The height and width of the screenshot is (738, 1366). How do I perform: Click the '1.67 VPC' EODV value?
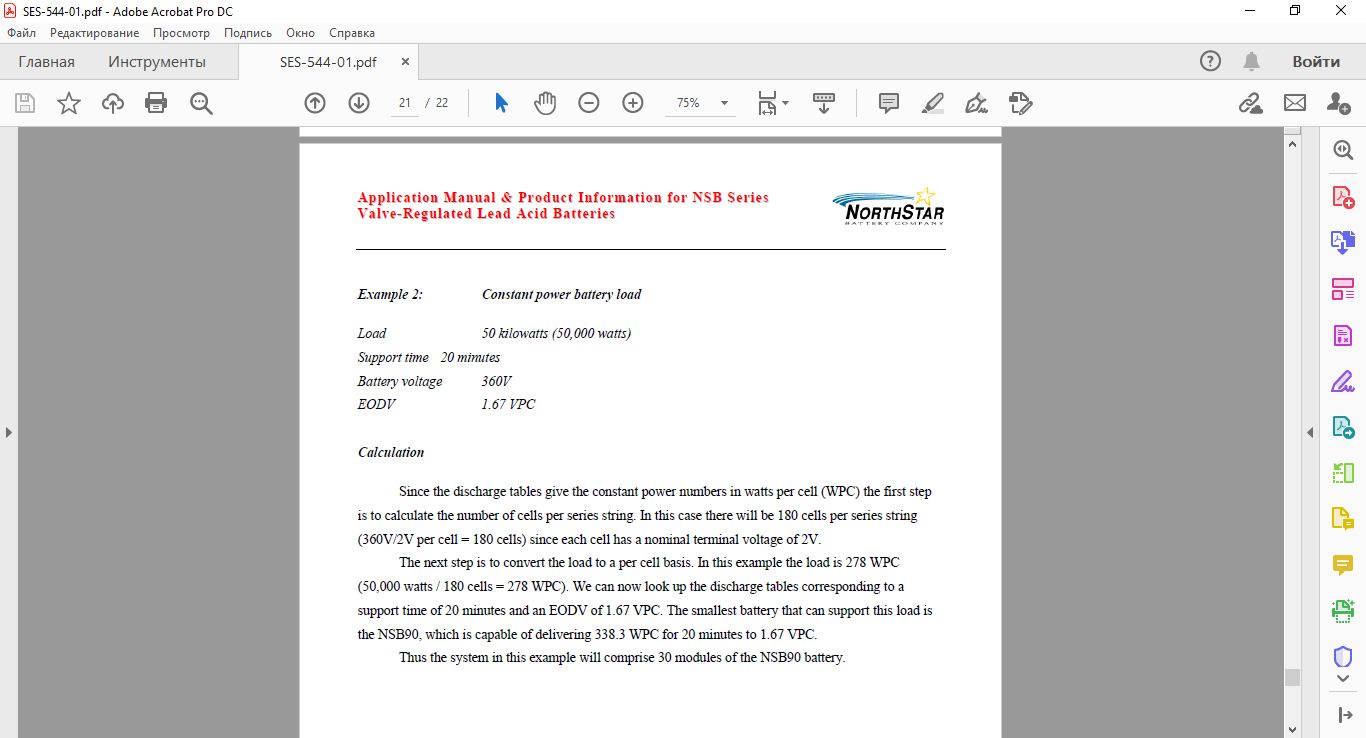point(508,404)
